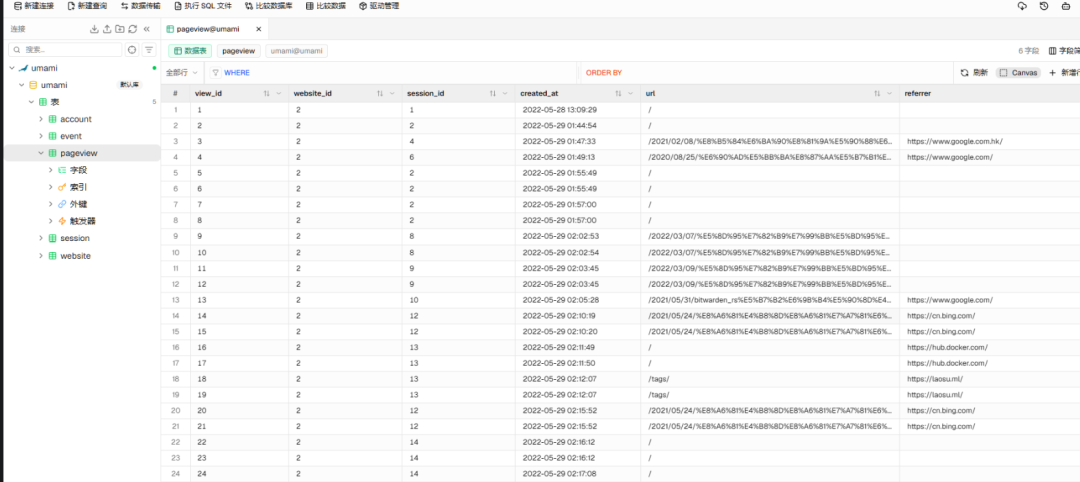Open the 字段筛选 field filter button
This screenshot has height=482, width=1080.
tap(1064, 51)
